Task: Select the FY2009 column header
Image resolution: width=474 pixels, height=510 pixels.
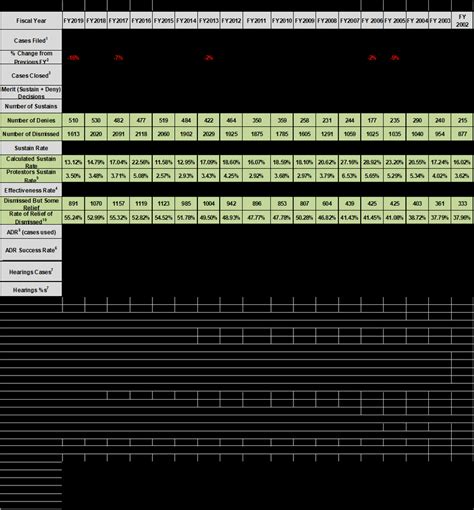Action: coord(304,21)
